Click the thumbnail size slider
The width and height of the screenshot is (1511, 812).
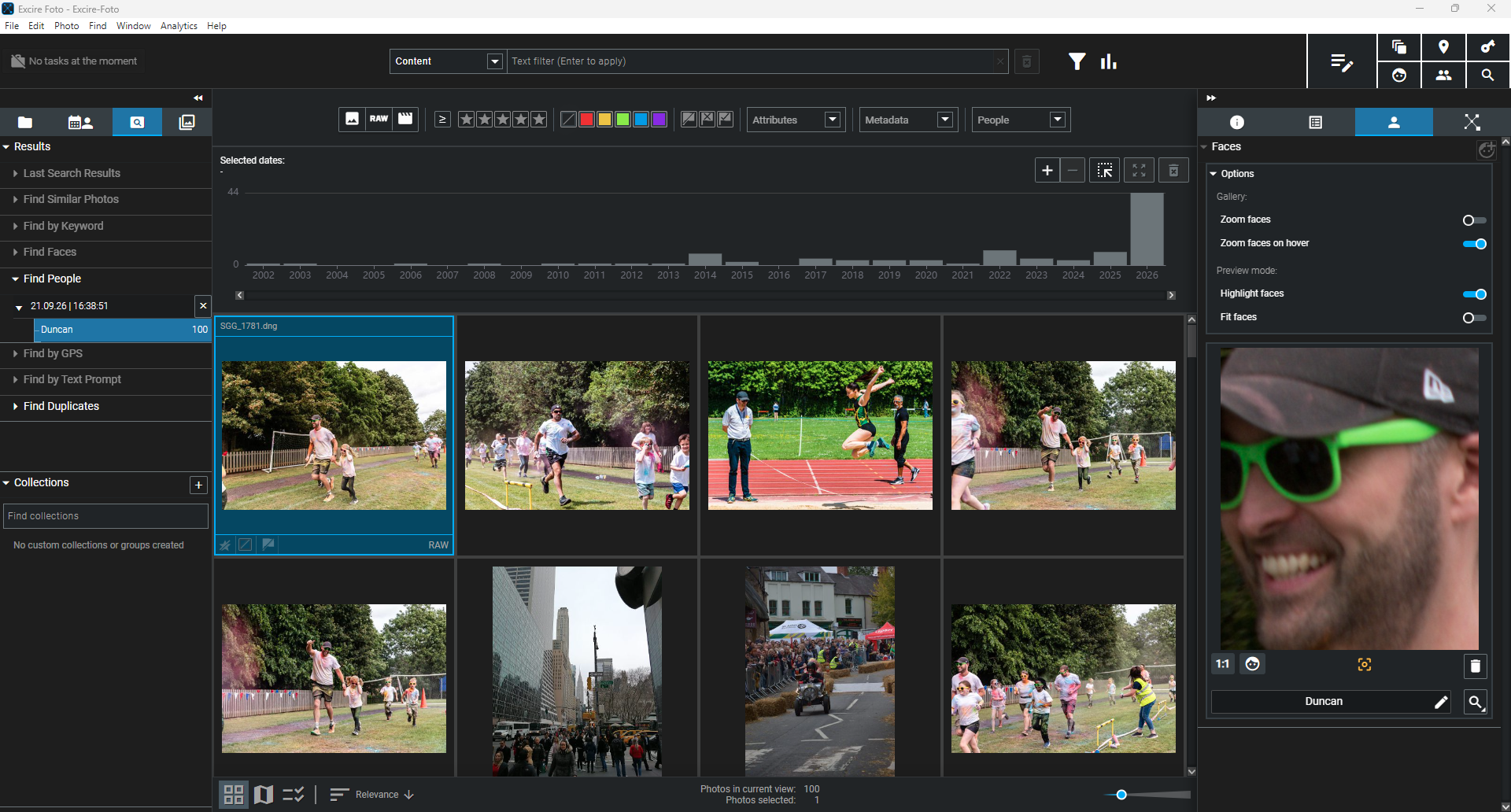point(1147,795)
